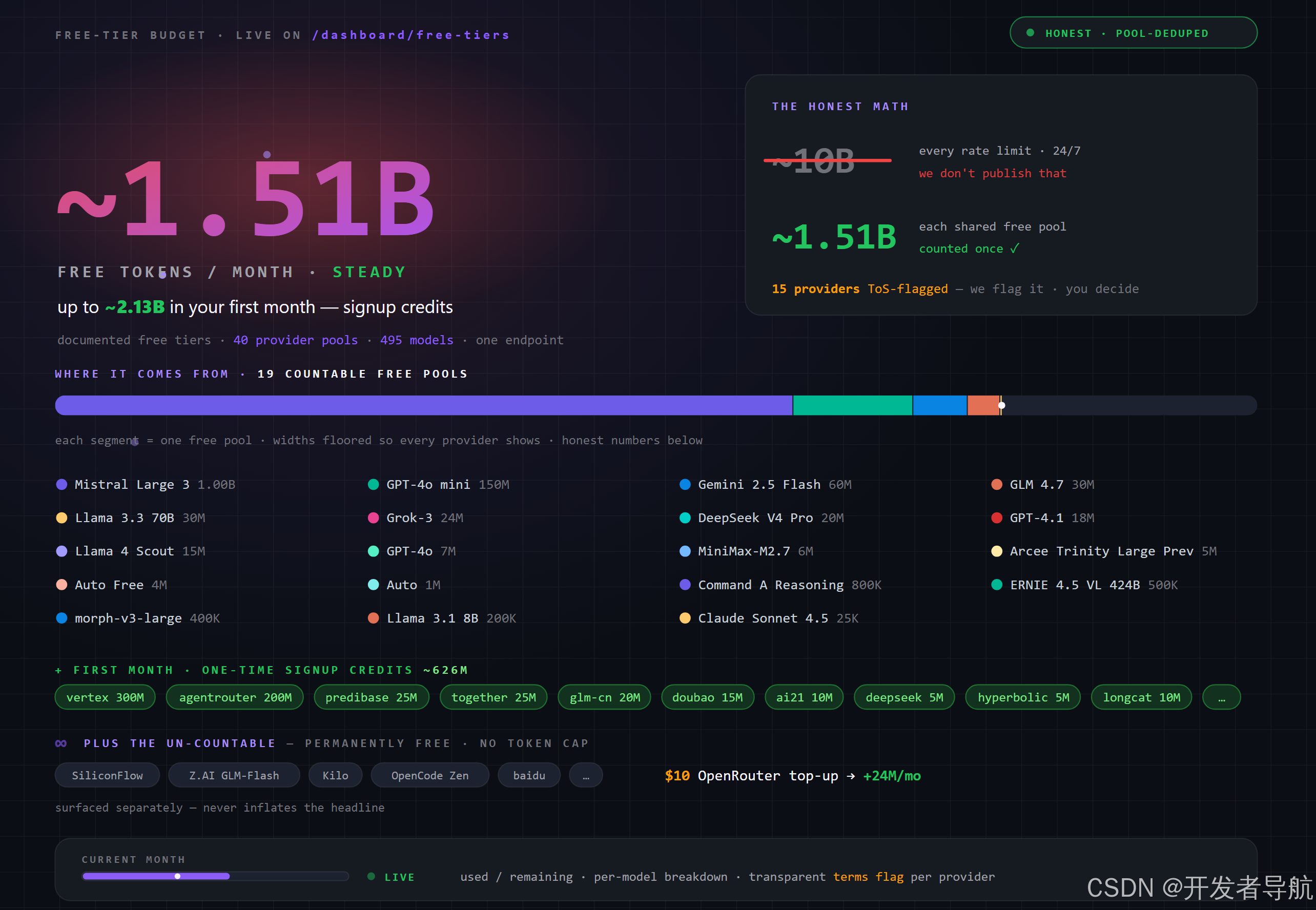Click the 'counted once ✓' text

[969, 249]
